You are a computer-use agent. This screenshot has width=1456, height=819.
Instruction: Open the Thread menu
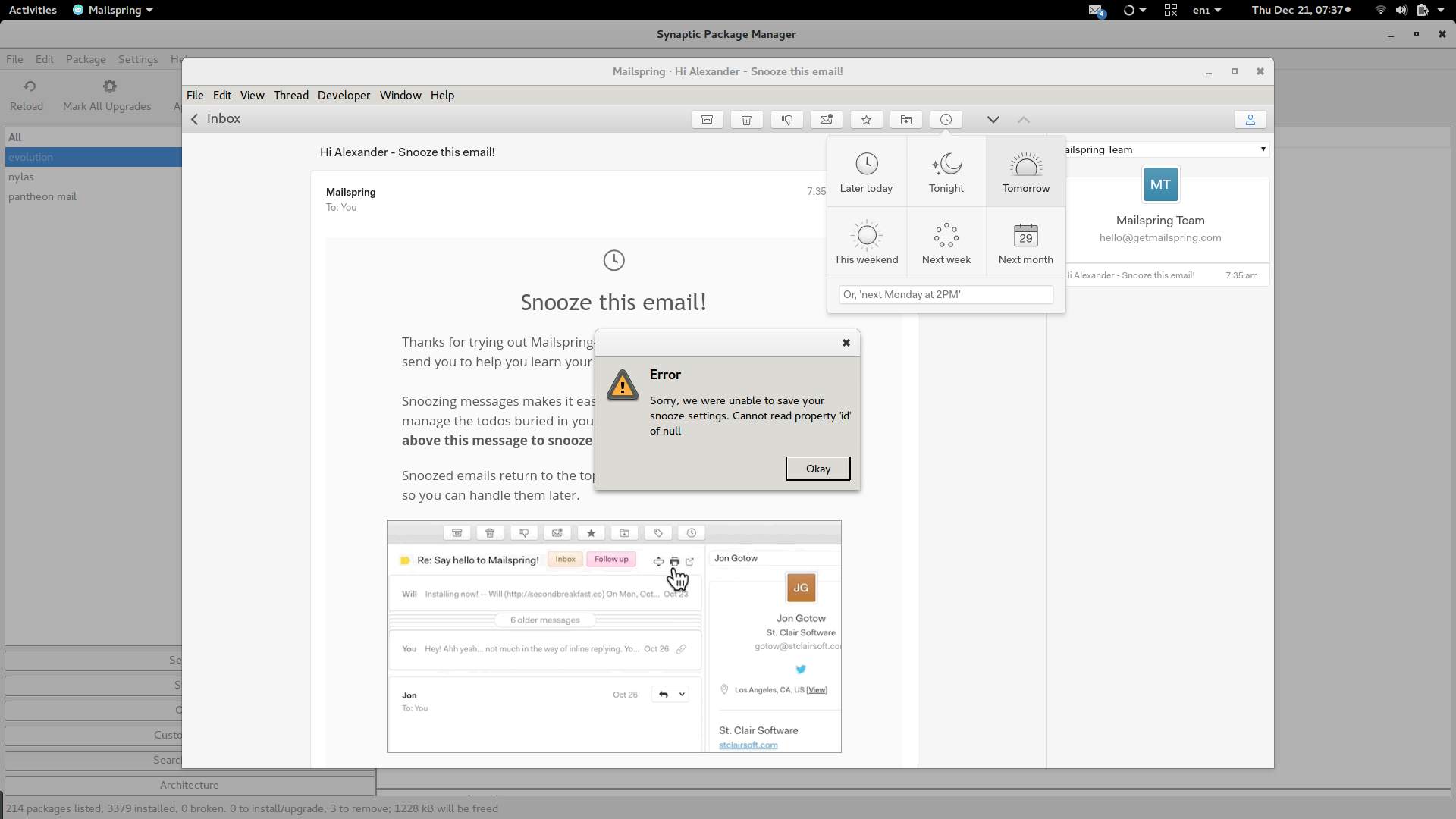coord(291,96)
